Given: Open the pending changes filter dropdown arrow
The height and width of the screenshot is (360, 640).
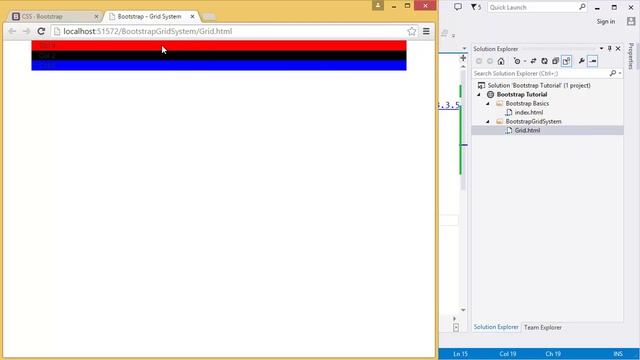Looking at the screenshot, I should point(524,61).
